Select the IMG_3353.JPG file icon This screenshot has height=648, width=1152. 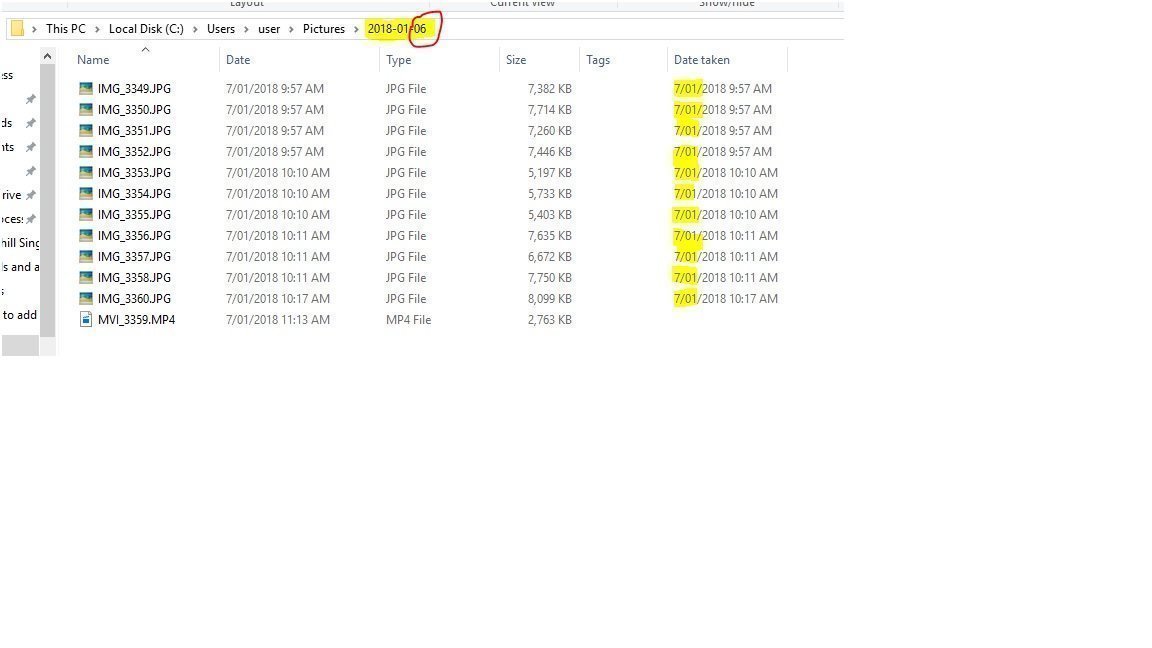pos(86,173)
